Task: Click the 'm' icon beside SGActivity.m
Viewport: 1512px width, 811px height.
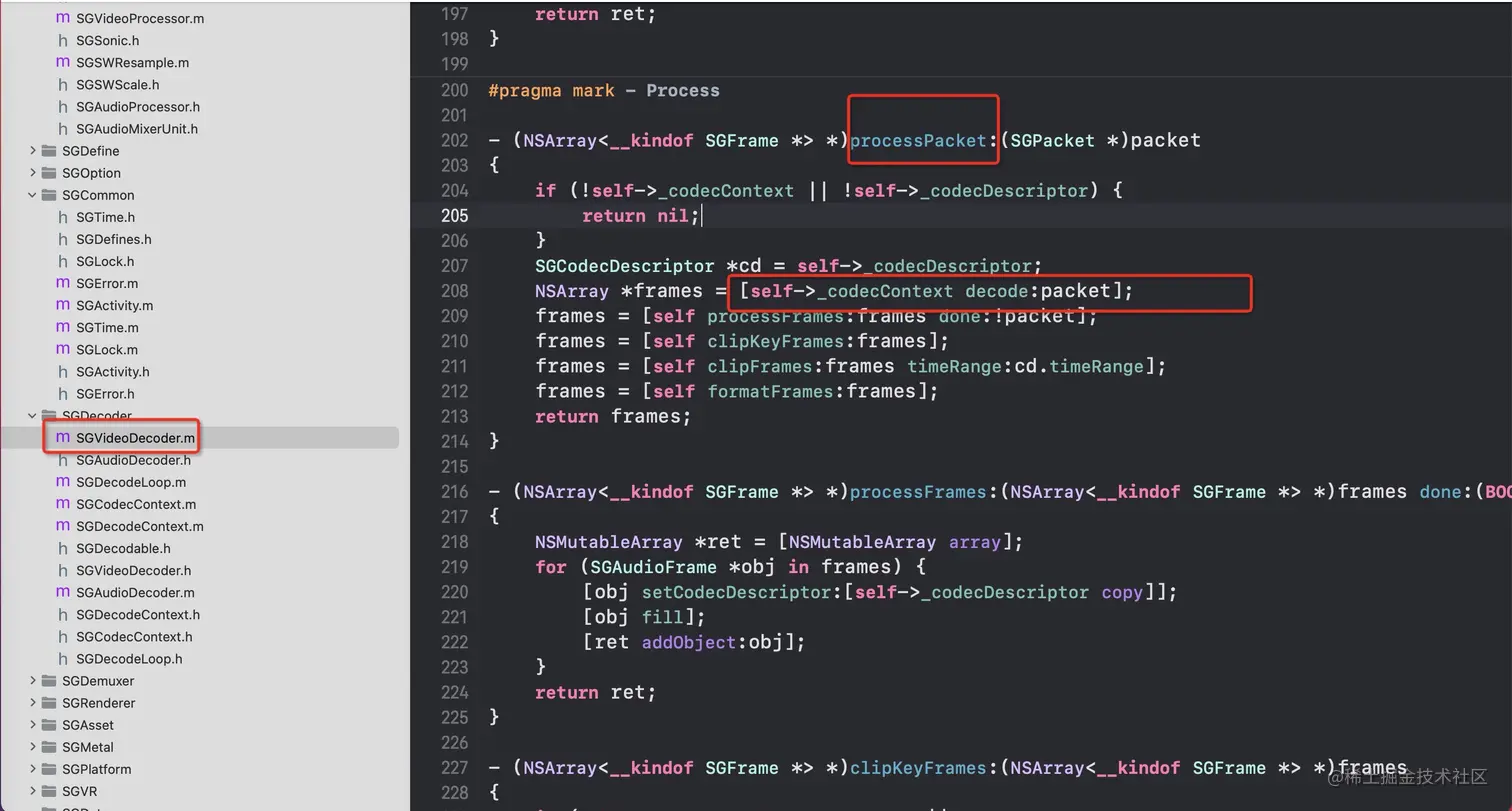Action: pyautogui.click(x=63, y=305)
